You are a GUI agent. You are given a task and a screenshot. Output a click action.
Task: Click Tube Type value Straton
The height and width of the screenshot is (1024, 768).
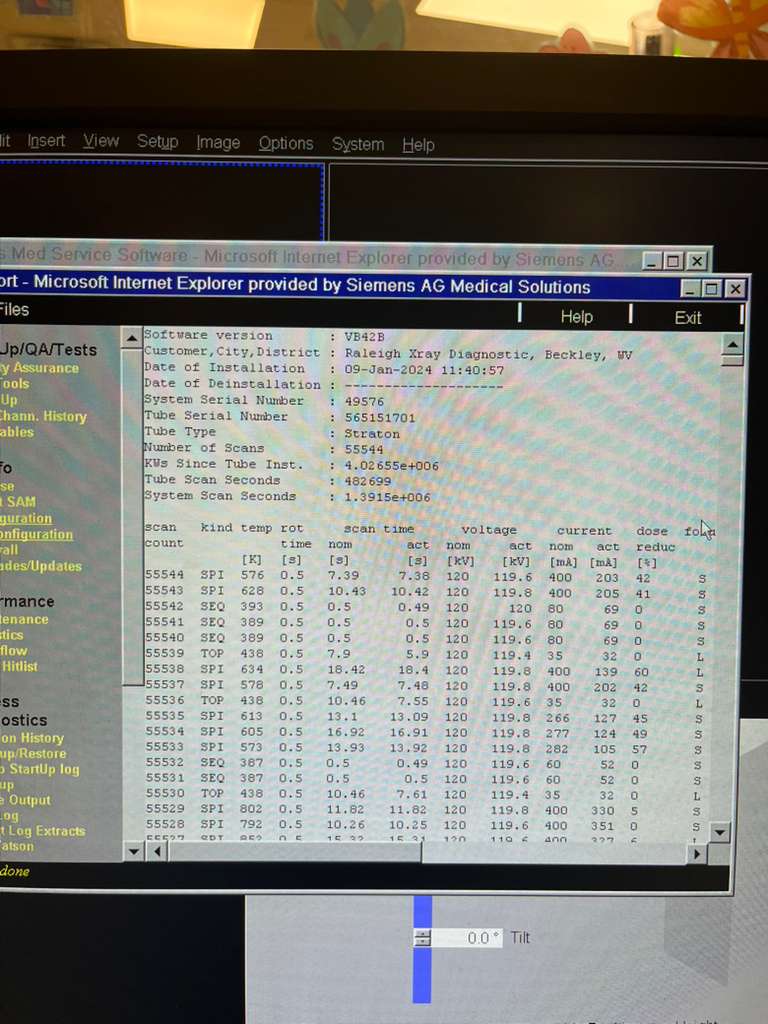[372, 434]
